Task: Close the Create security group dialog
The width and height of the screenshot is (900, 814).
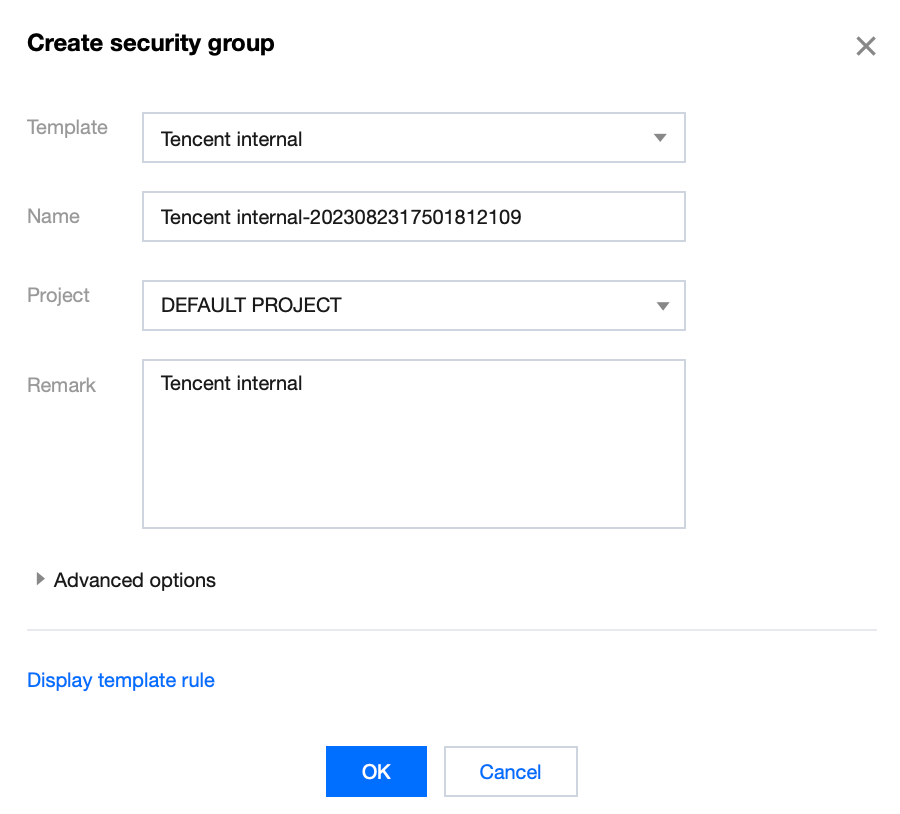Action: [866, 46]
